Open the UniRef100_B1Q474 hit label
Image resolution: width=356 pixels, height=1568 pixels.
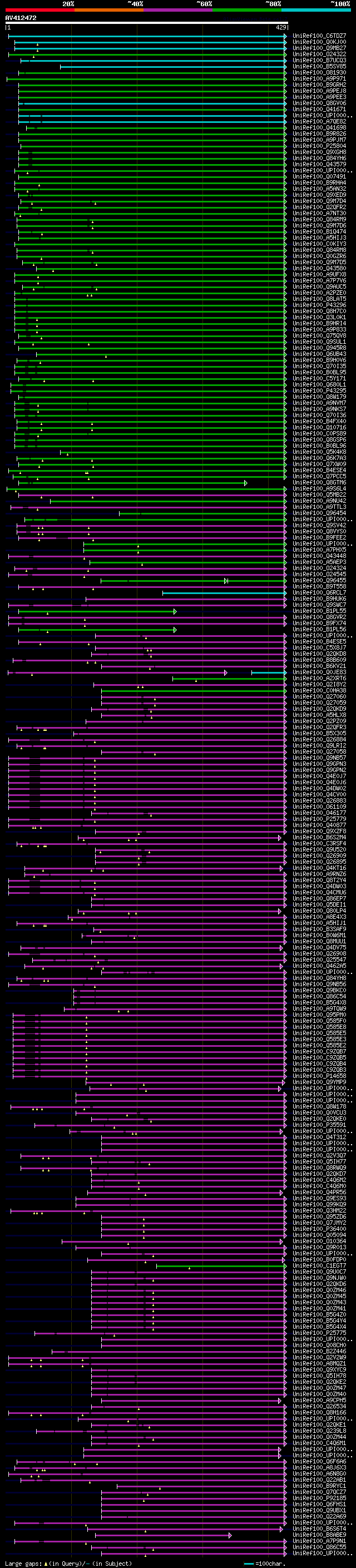pos(319,232)
